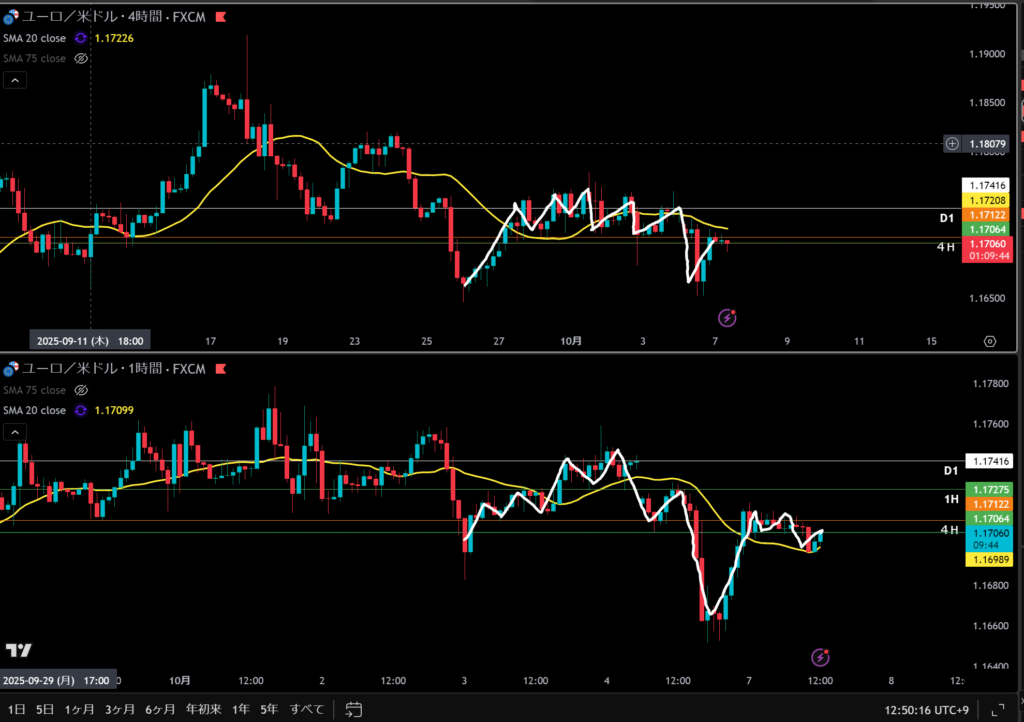Toggle visibility of SMA 75 in 4-hour chart
This screenshot has width=1024, height=722.
[82, 59]
